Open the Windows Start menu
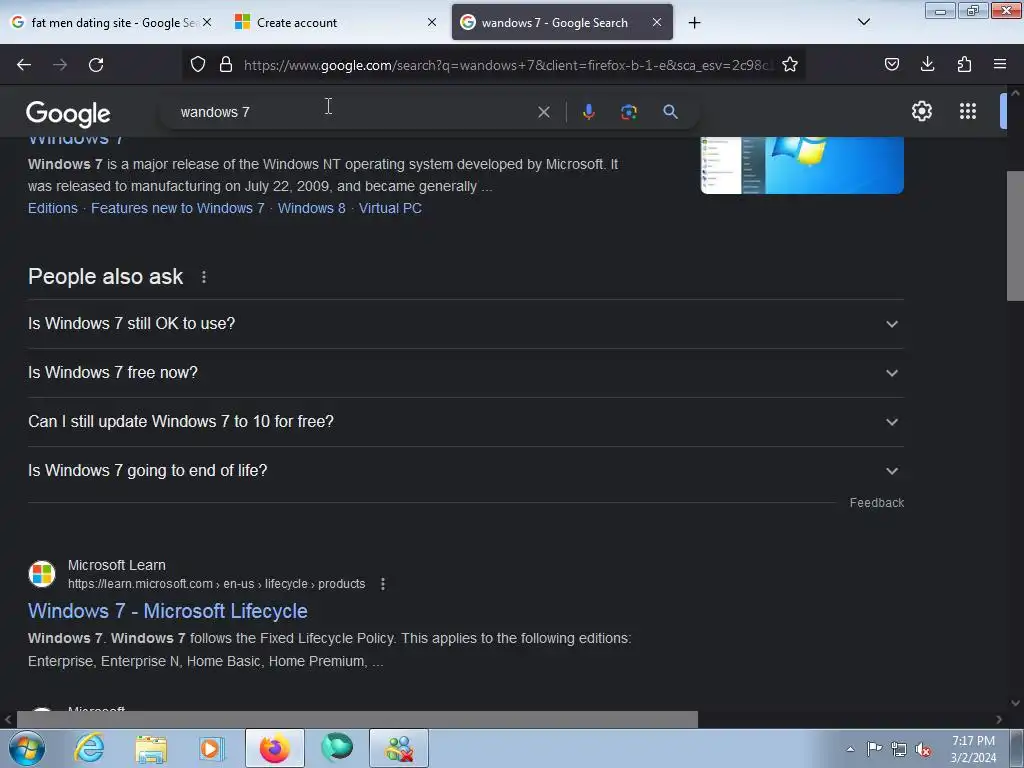The width and height of the screenshot is (1024, 768). pos(27,748)
